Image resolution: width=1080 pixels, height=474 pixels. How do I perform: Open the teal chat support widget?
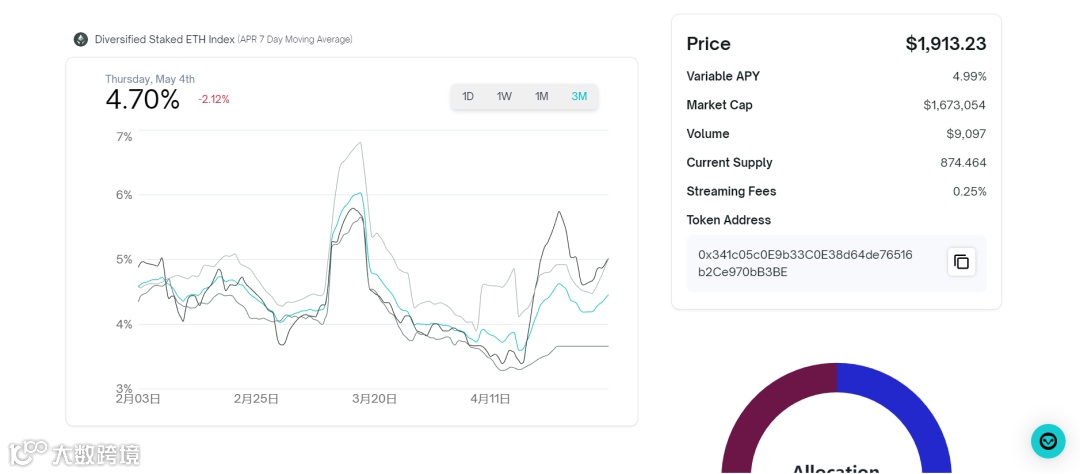click(x=1048, y=441)
